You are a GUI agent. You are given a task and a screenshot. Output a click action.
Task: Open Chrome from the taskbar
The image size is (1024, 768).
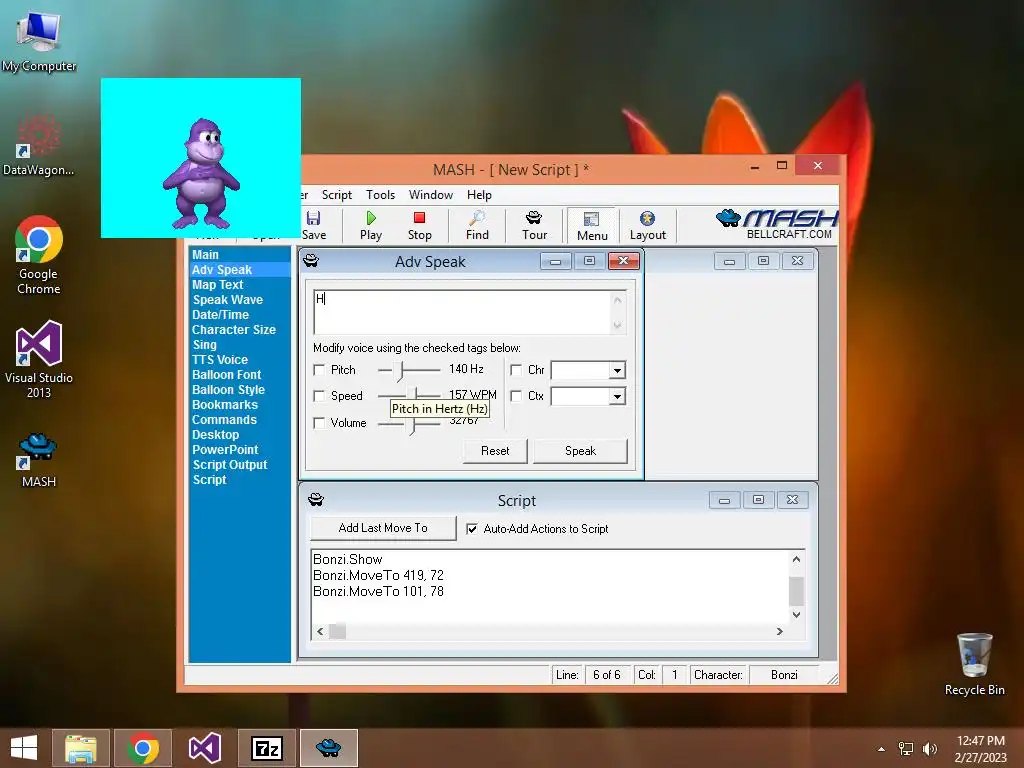[143, 748]
